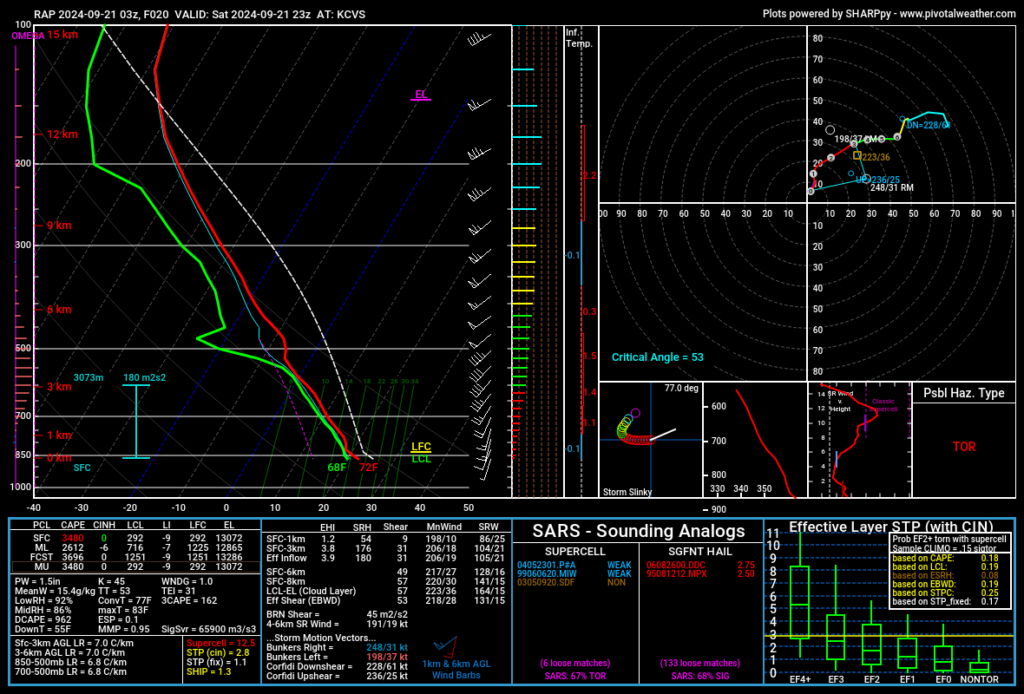This screenshot has height=694, width=1024.
Task: Click the Critical Angle = 53 label
Action: coord(658,357)
